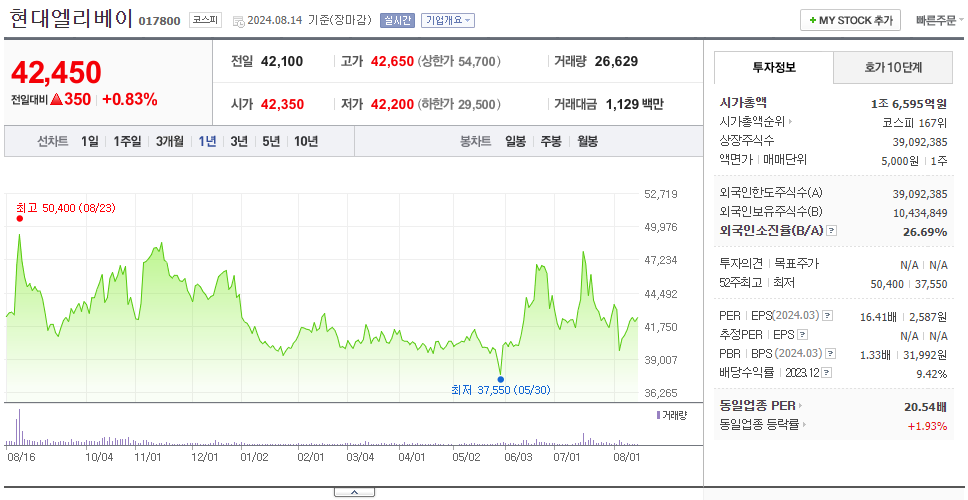
Task: Click the 시가총액순위 link
Action: (753, 122)
